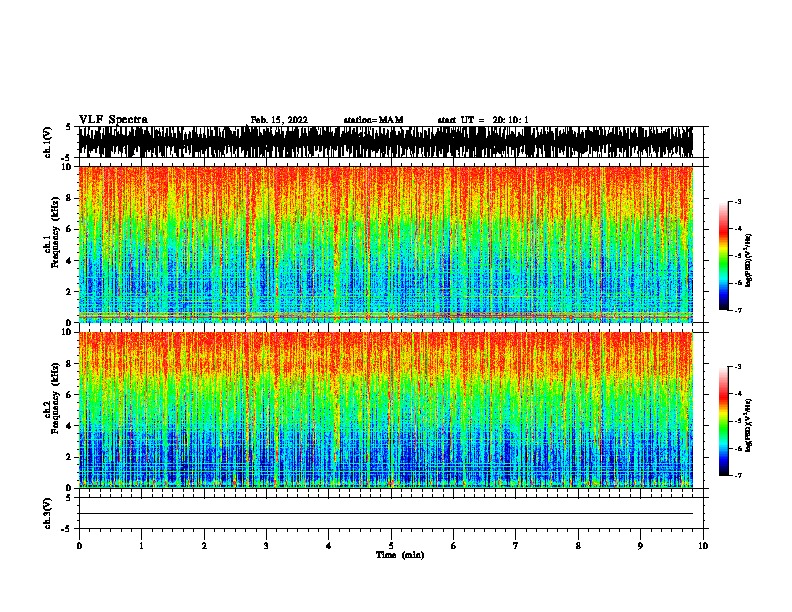
Task: Click the ch.2 color scale bar
Action: tap(723, 421)
